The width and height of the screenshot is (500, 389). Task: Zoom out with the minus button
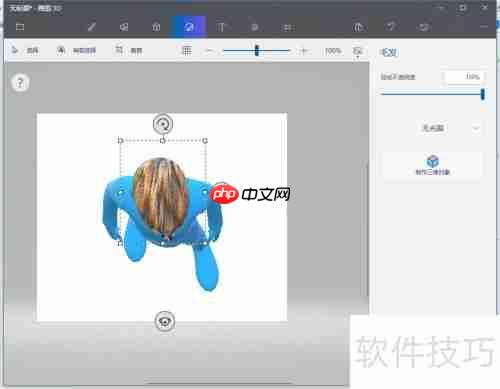209,51
